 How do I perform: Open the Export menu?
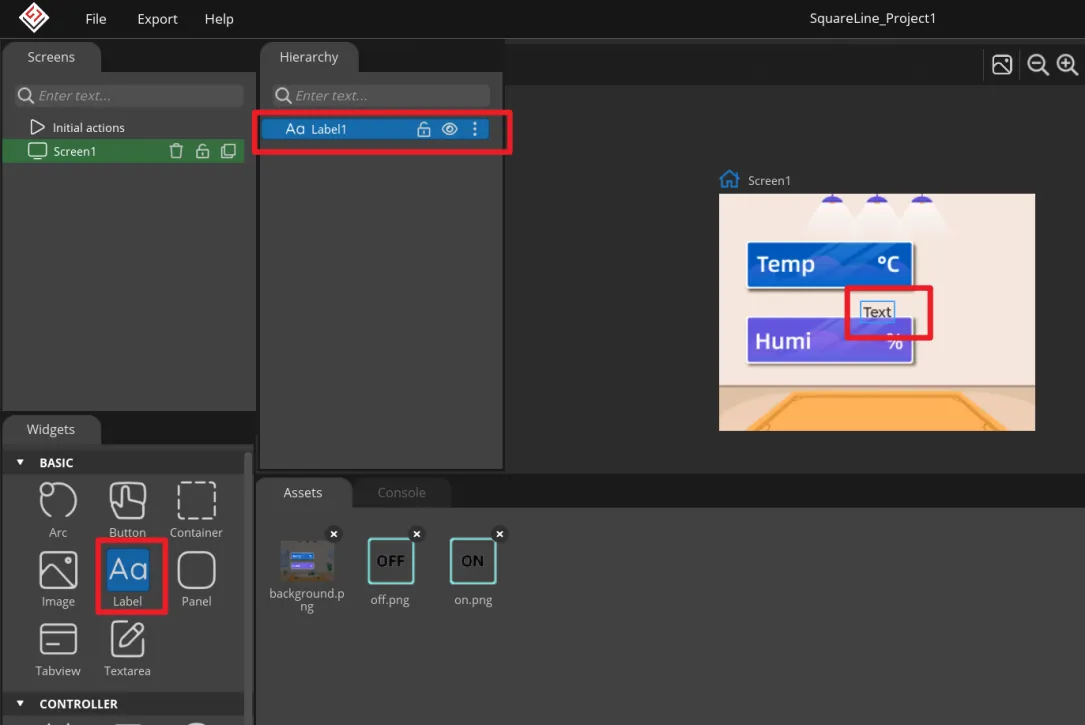pos(157,19)
